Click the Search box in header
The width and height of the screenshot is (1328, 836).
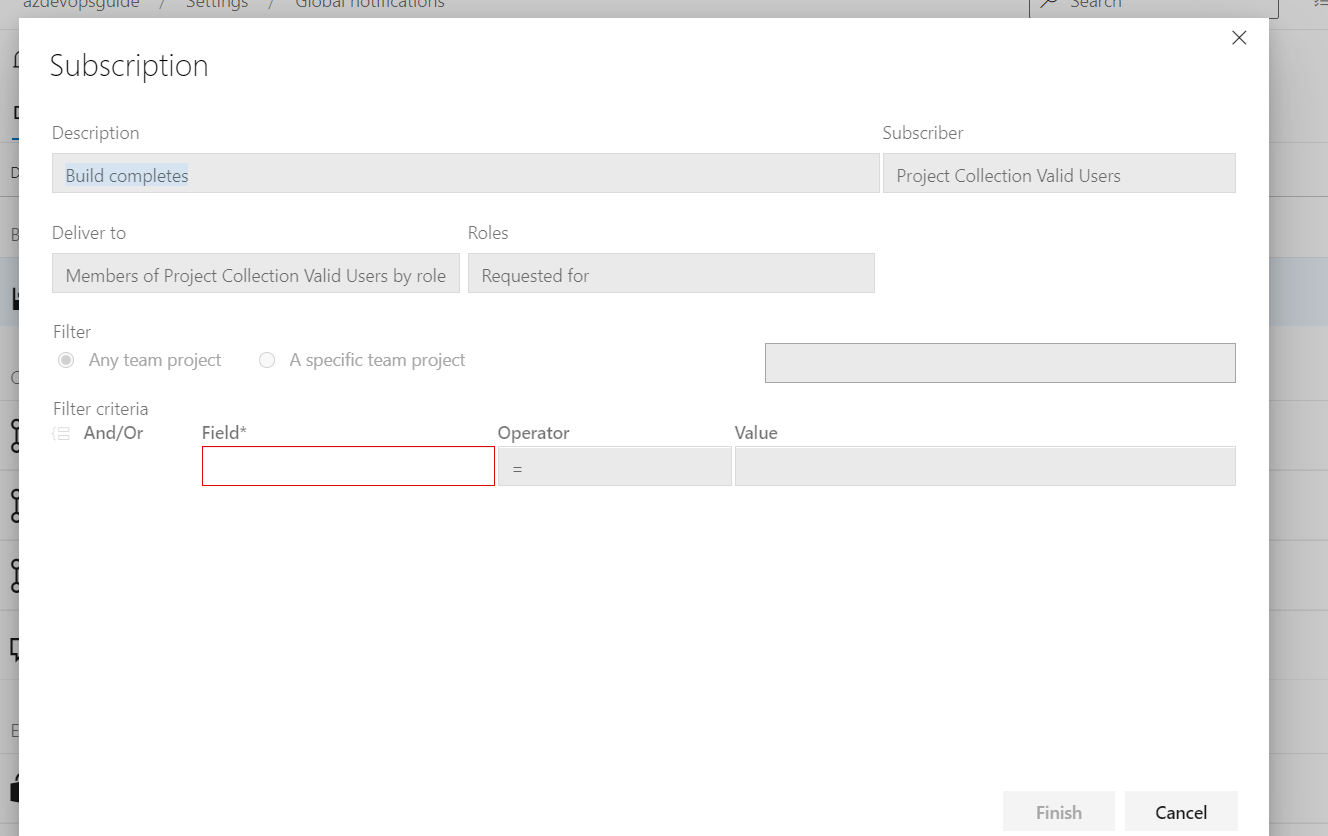[x=1154, y=6]
